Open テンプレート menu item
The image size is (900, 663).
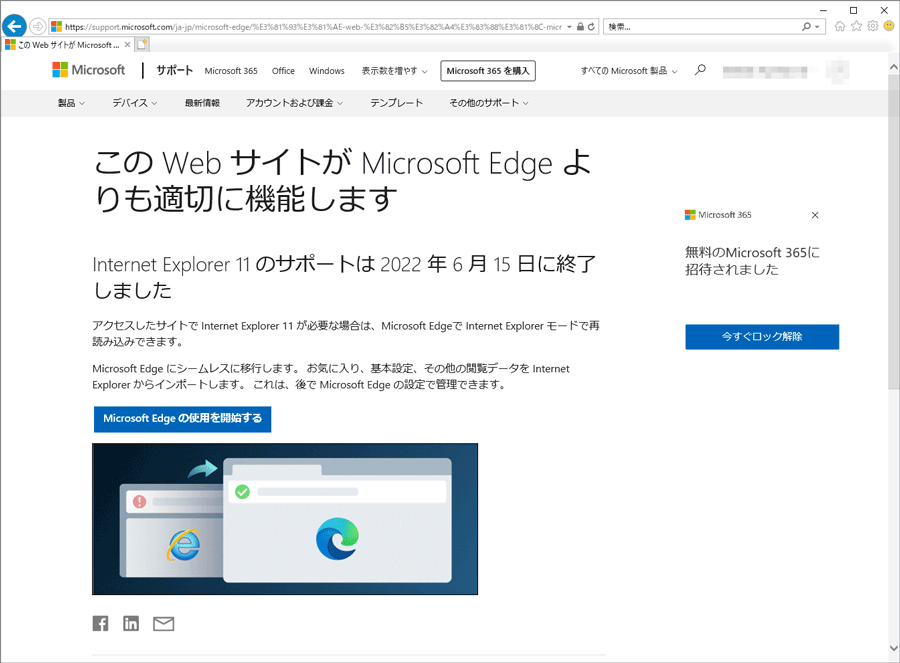pyautogui.click(x=396, y=103)
